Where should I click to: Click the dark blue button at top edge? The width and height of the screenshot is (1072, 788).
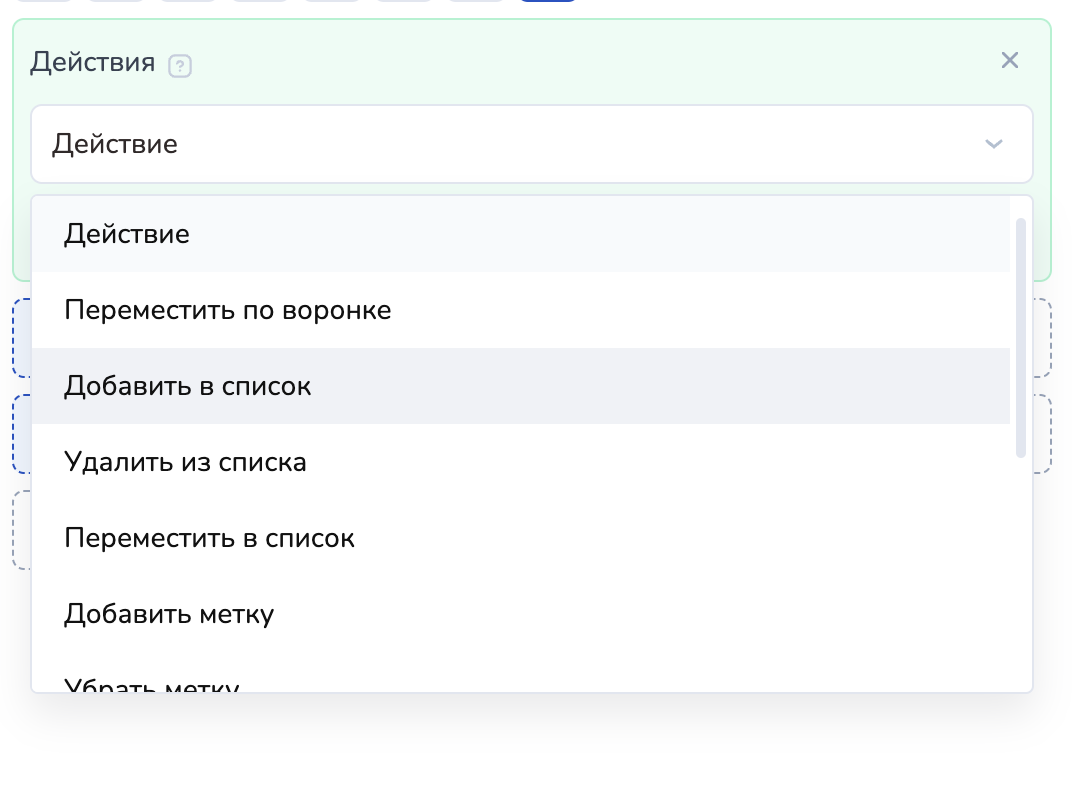548,1
